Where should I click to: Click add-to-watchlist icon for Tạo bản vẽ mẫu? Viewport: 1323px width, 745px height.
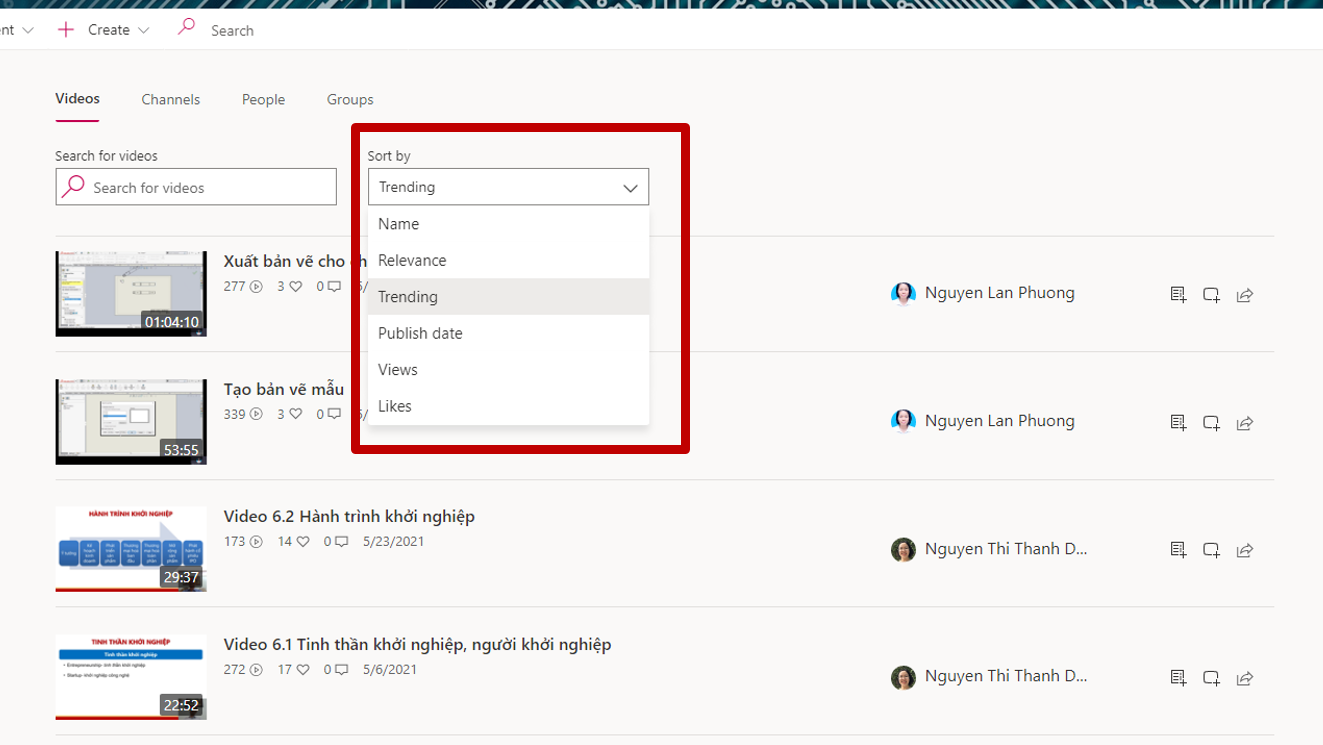pyautogui.click(x=1178, y=423)
